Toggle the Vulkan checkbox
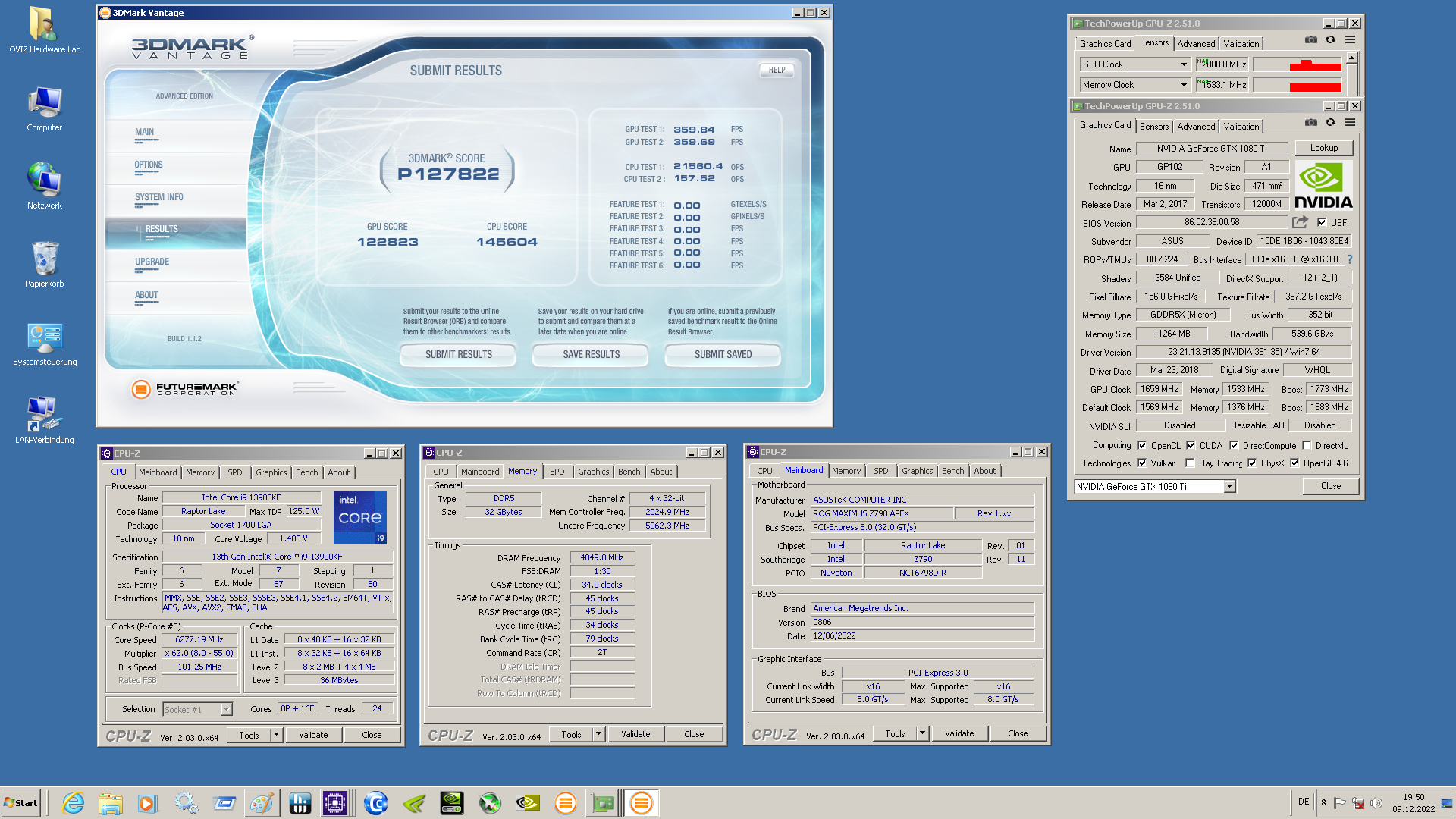The image size is (1456, 819). pyautogui.click(x=1142, y=463)
